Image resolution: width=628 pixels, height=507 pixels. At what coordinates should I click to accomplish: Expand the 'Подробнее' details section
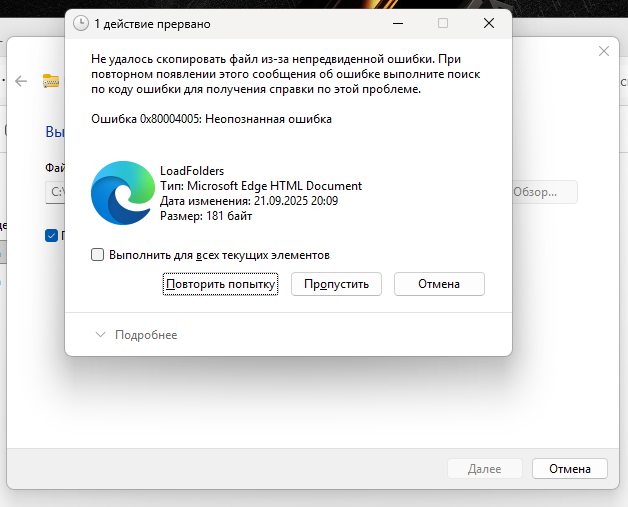145,335
